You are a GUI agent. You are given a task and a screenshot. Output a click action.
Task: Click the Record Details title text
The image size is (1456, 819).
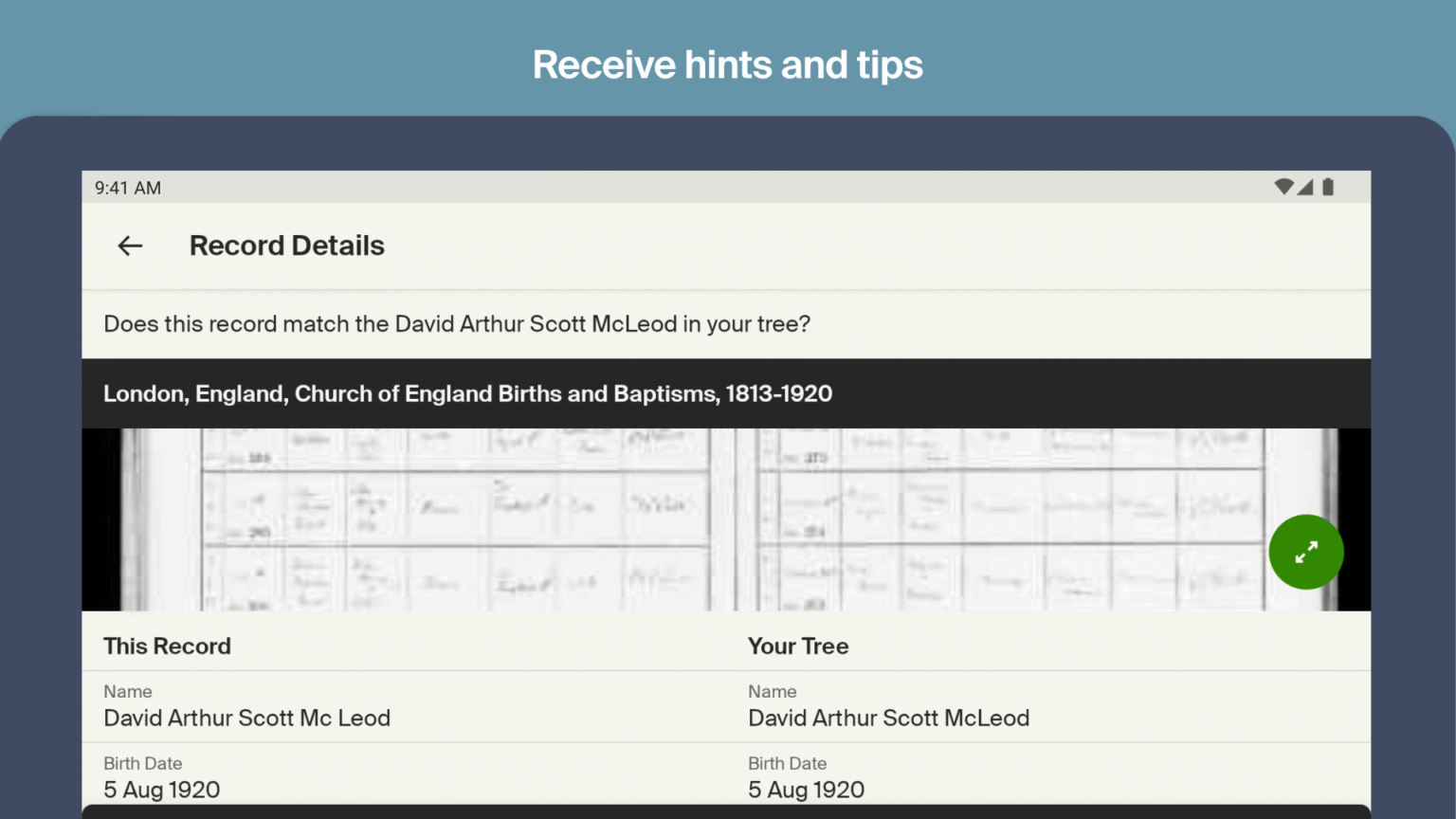coord(286,246)
